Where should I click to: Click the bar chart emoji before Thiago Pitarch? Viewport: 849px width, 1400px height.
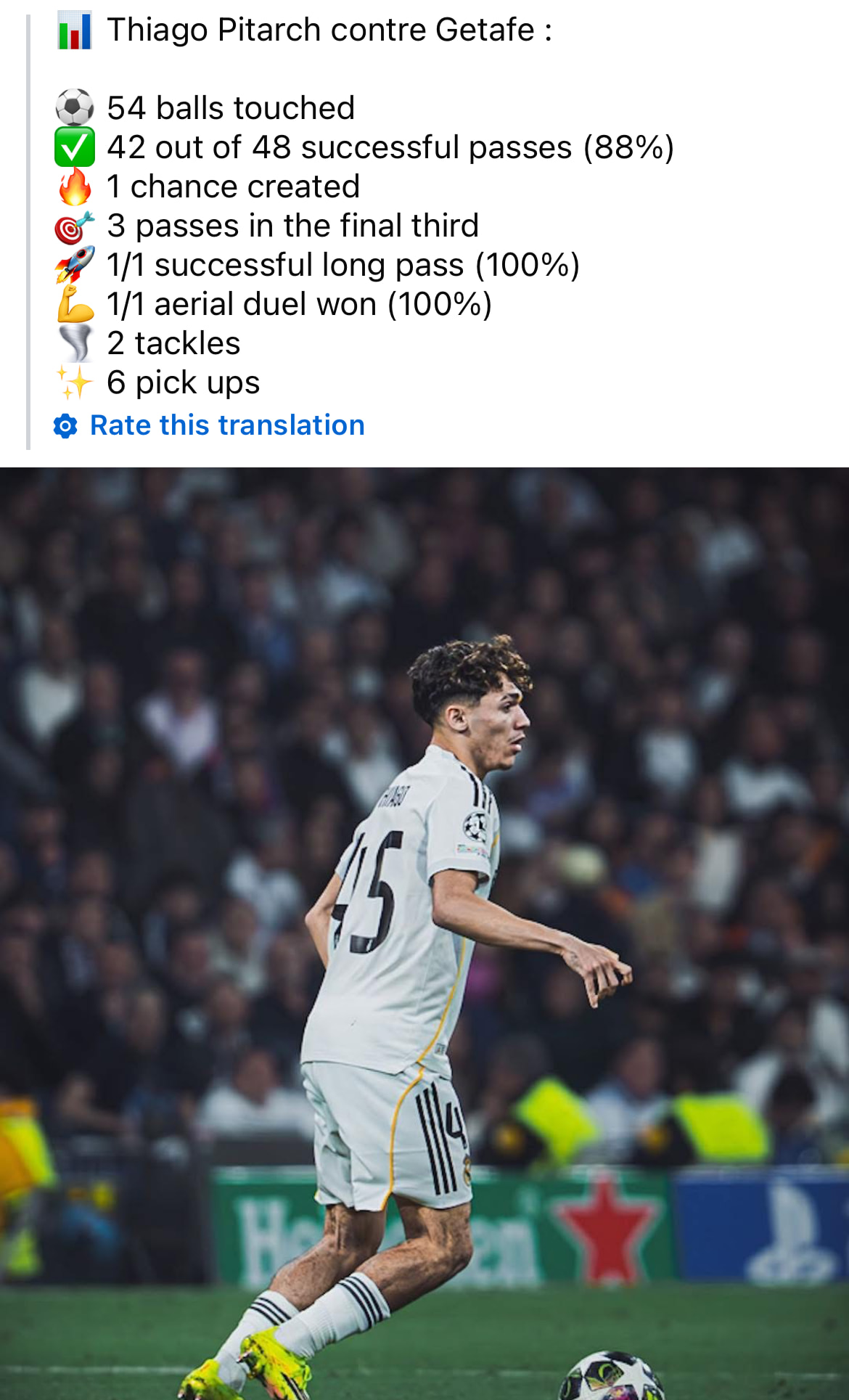click(75, 31)
